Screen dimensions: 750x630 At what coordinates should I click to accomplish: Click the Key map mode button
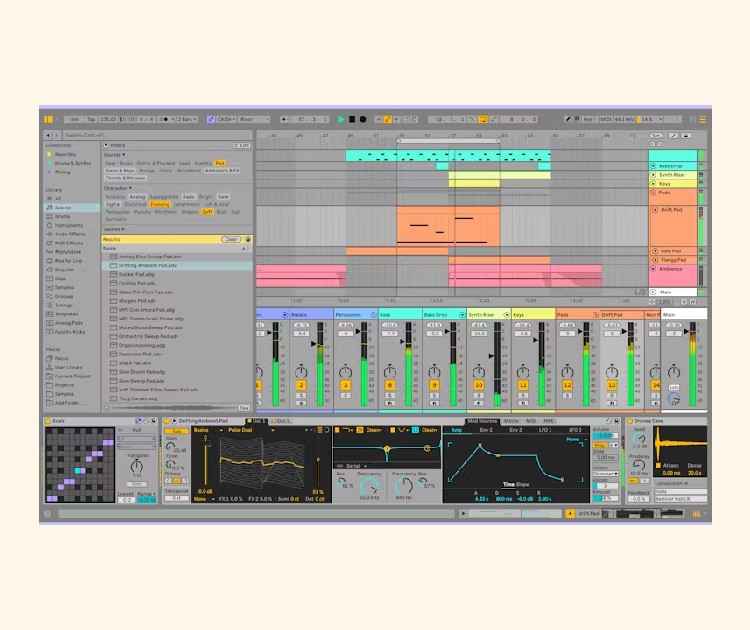point(588,119)
